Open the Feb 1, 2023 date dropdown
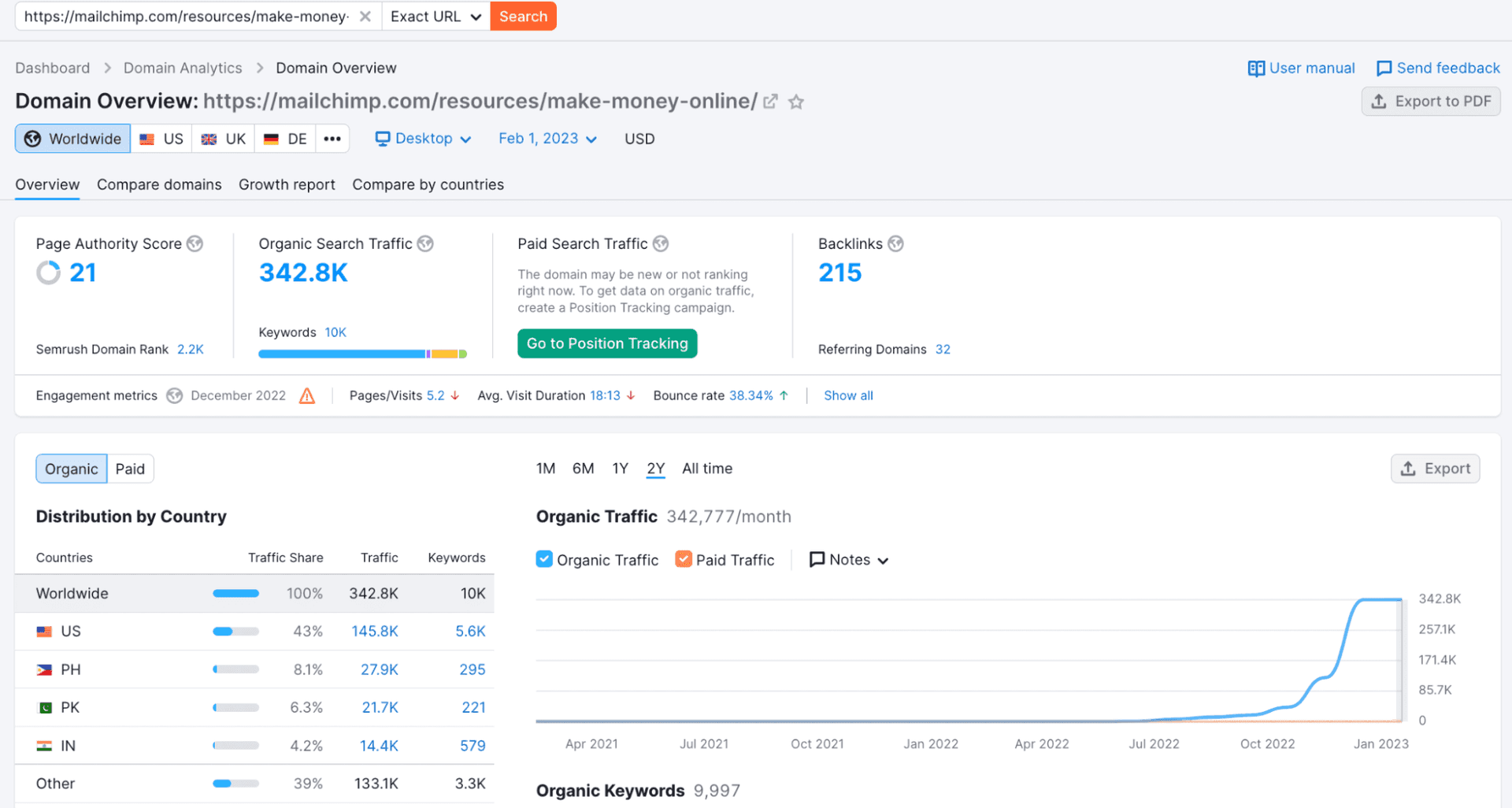Image resolution: width=1512 pixels, height=808 pixels. [548, 139]
